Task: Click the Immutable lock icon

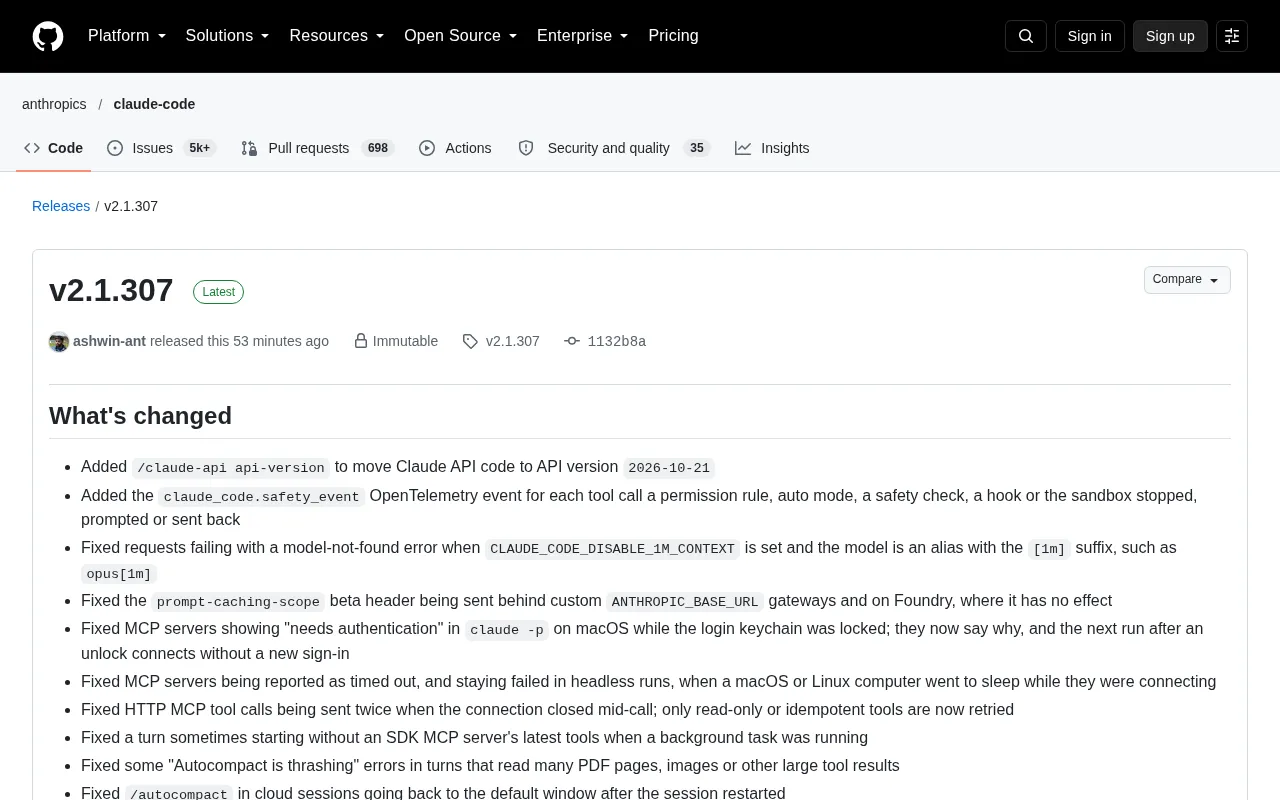Action: point(361,341)
